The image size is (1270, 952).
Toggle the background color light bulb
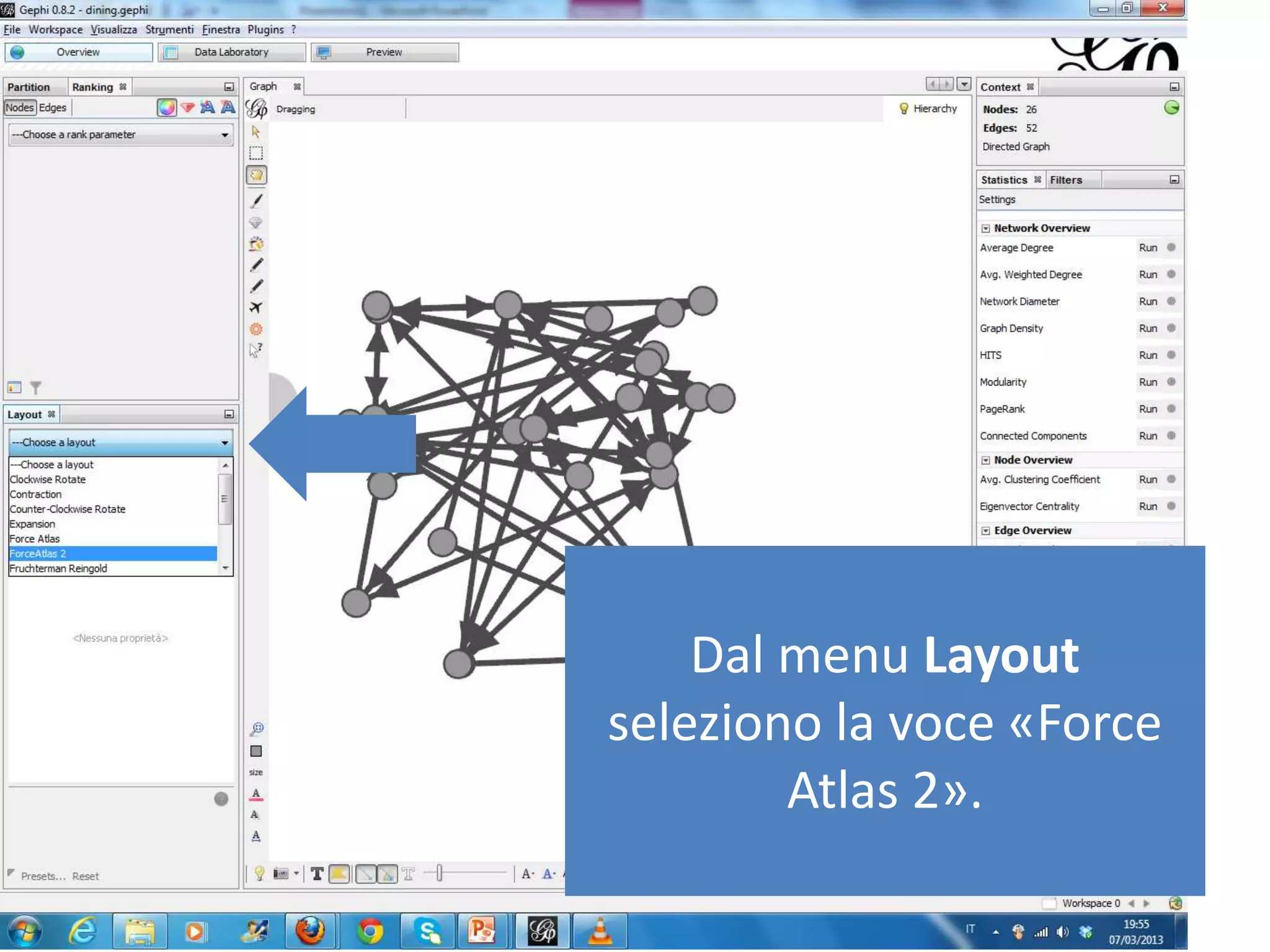(259, 874)
